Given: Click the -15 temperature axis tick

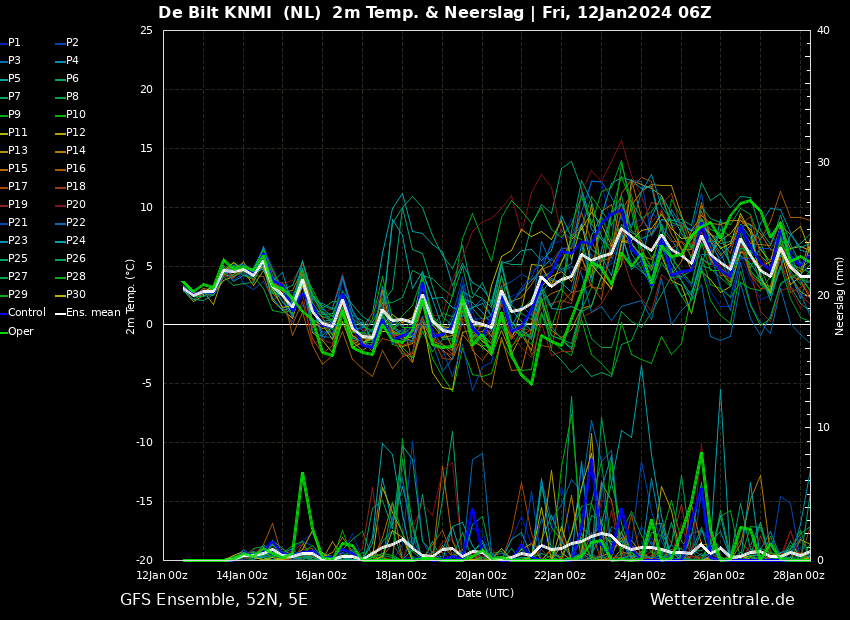Looking at the screenshot, I should (x=145, y=501).
